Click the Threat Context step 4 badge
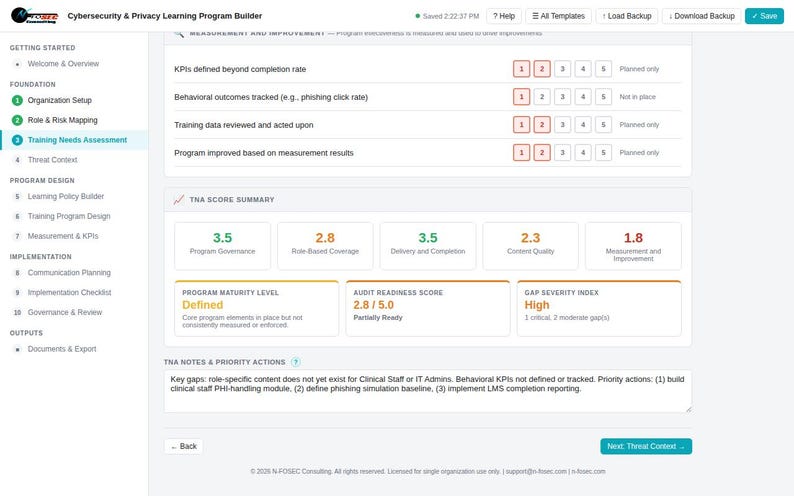Viewport: 794px width, 496px height. [17, 159]
